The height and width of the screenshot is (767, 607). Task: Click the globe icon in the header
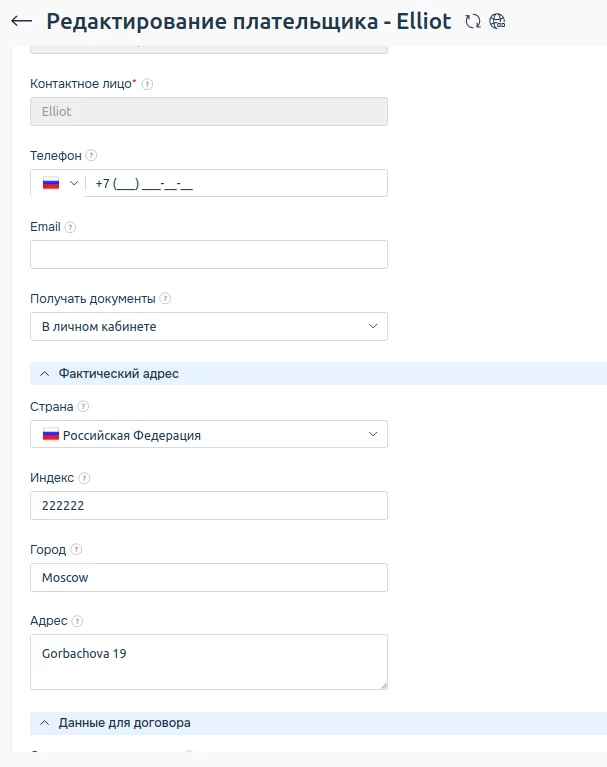tap(497, 21)
